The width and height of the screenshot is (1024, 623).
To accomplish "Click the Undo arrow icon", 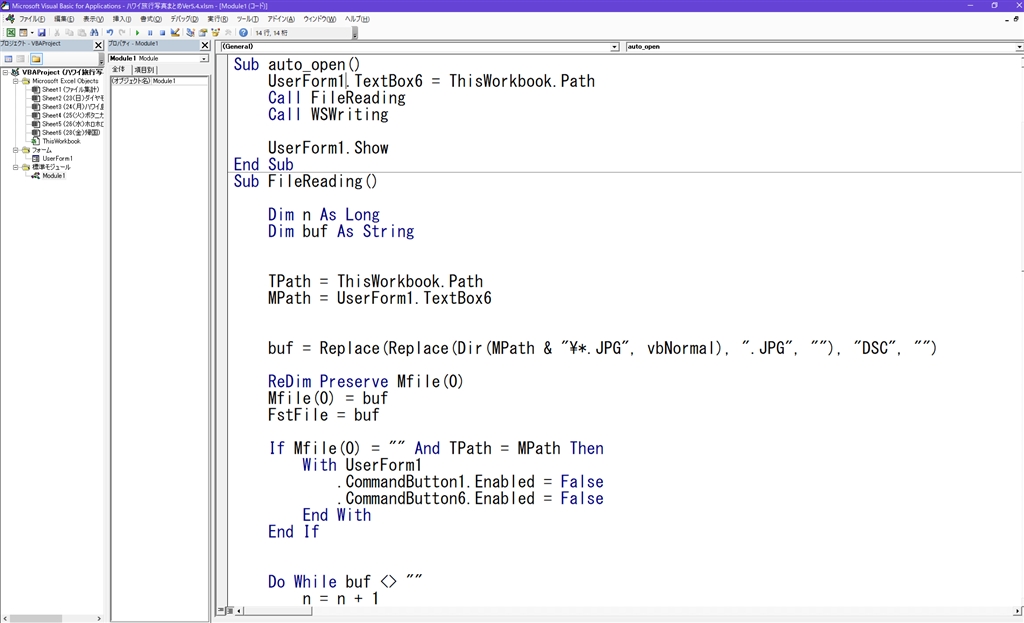I will [x=110, y=33].
